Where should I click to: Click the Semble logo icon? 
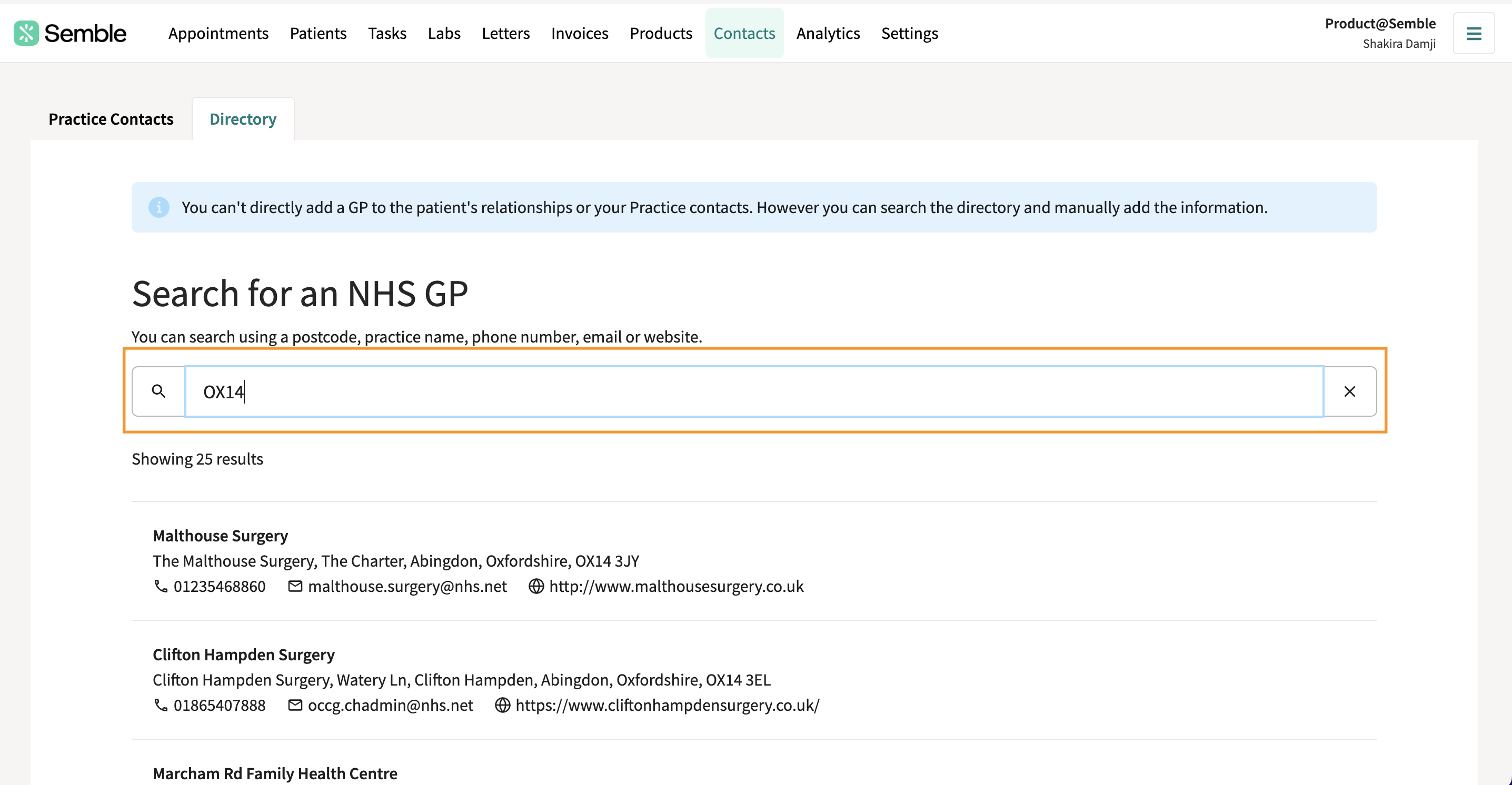point(26,34)
